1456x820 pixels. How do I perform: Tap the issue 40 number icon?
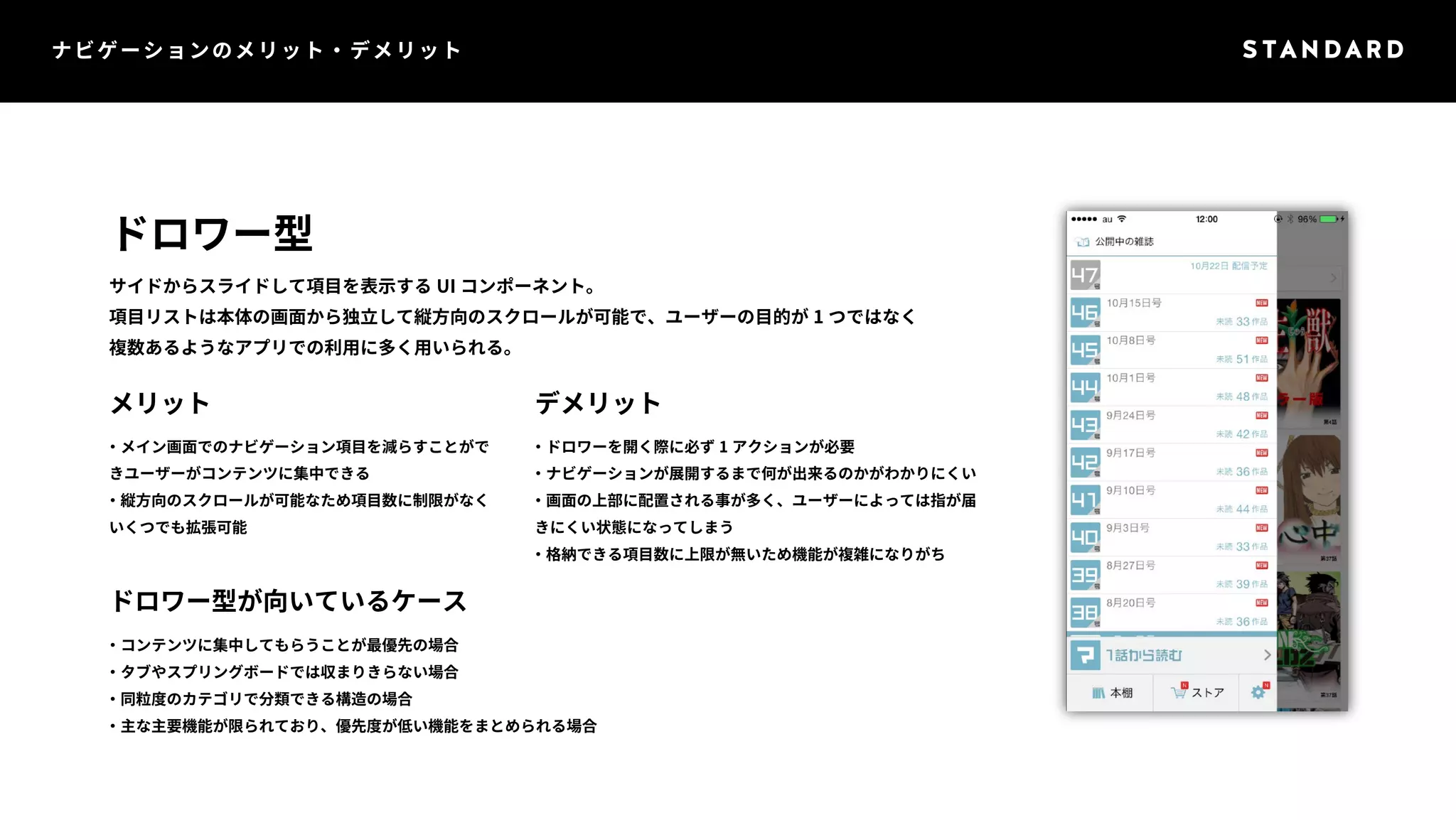click(x=1085, y=538)
